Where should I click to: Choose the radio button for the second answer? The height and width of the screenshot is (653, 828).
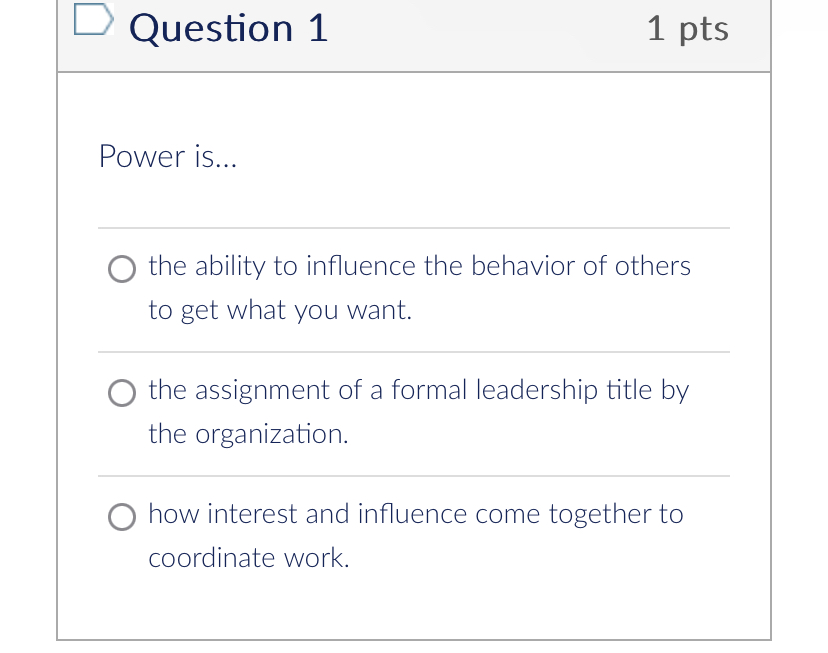pyautogui.click(x=121, y=393)
